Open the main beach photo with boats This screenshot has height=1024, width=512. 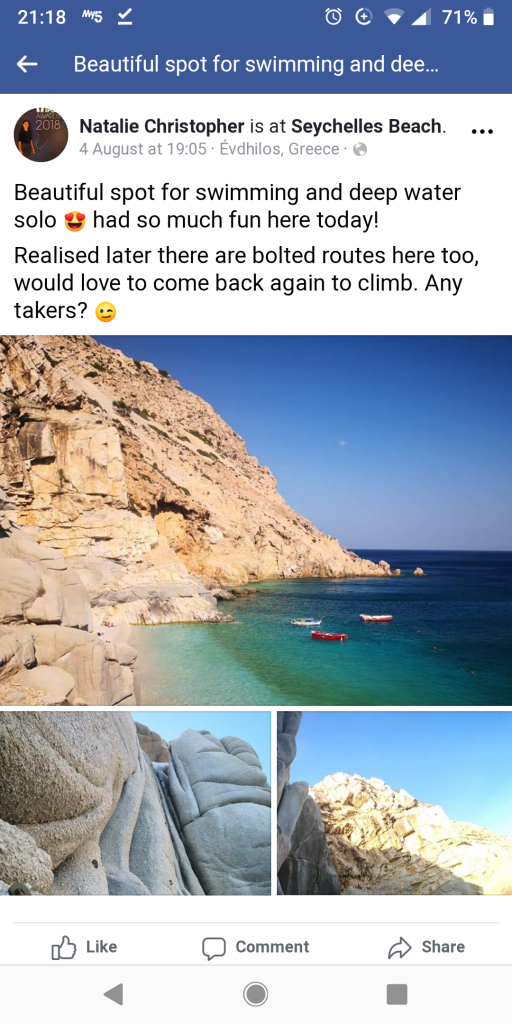(x=256, y=520)
